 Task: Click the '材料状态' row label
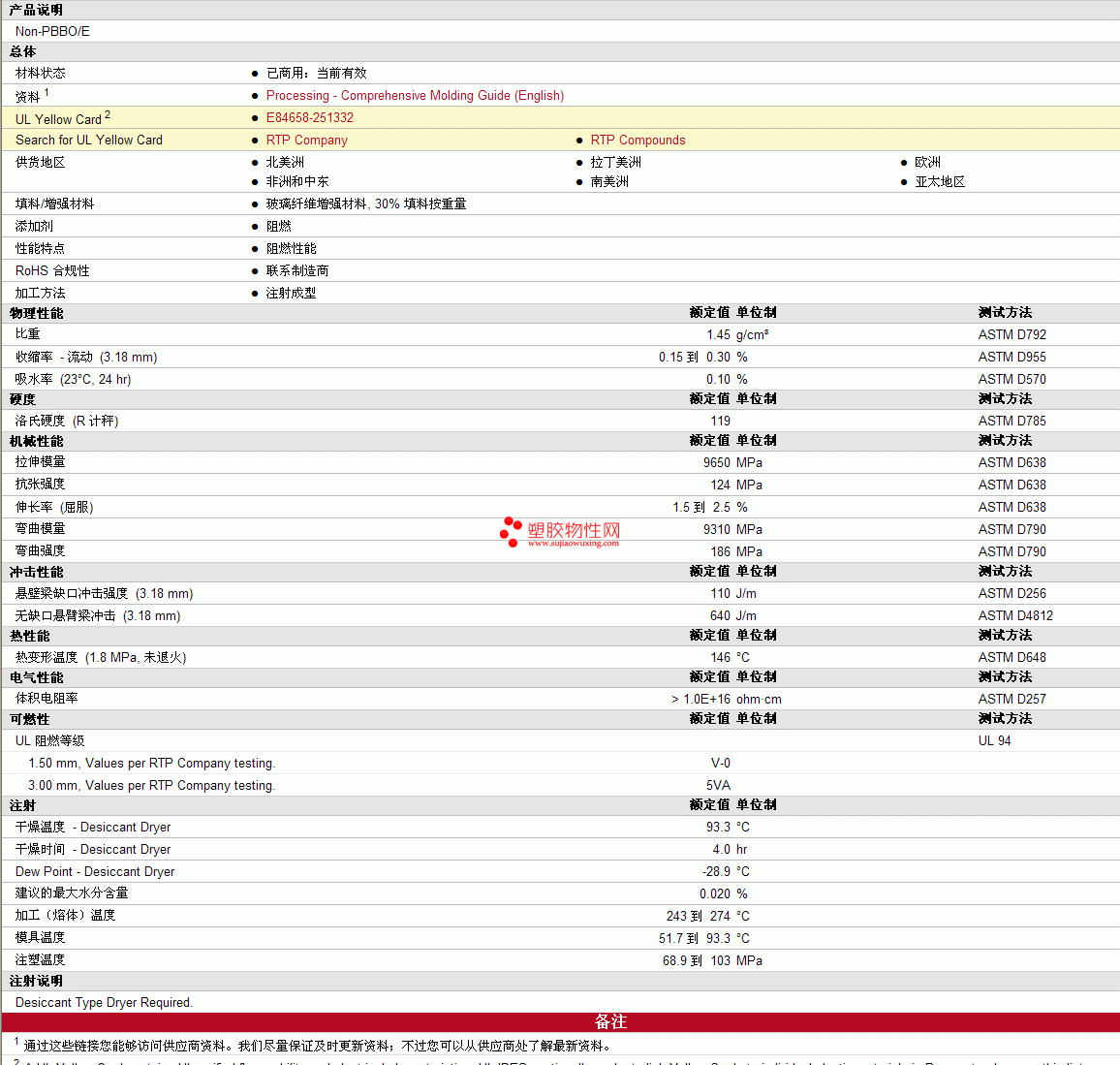(x=40, y=73)
